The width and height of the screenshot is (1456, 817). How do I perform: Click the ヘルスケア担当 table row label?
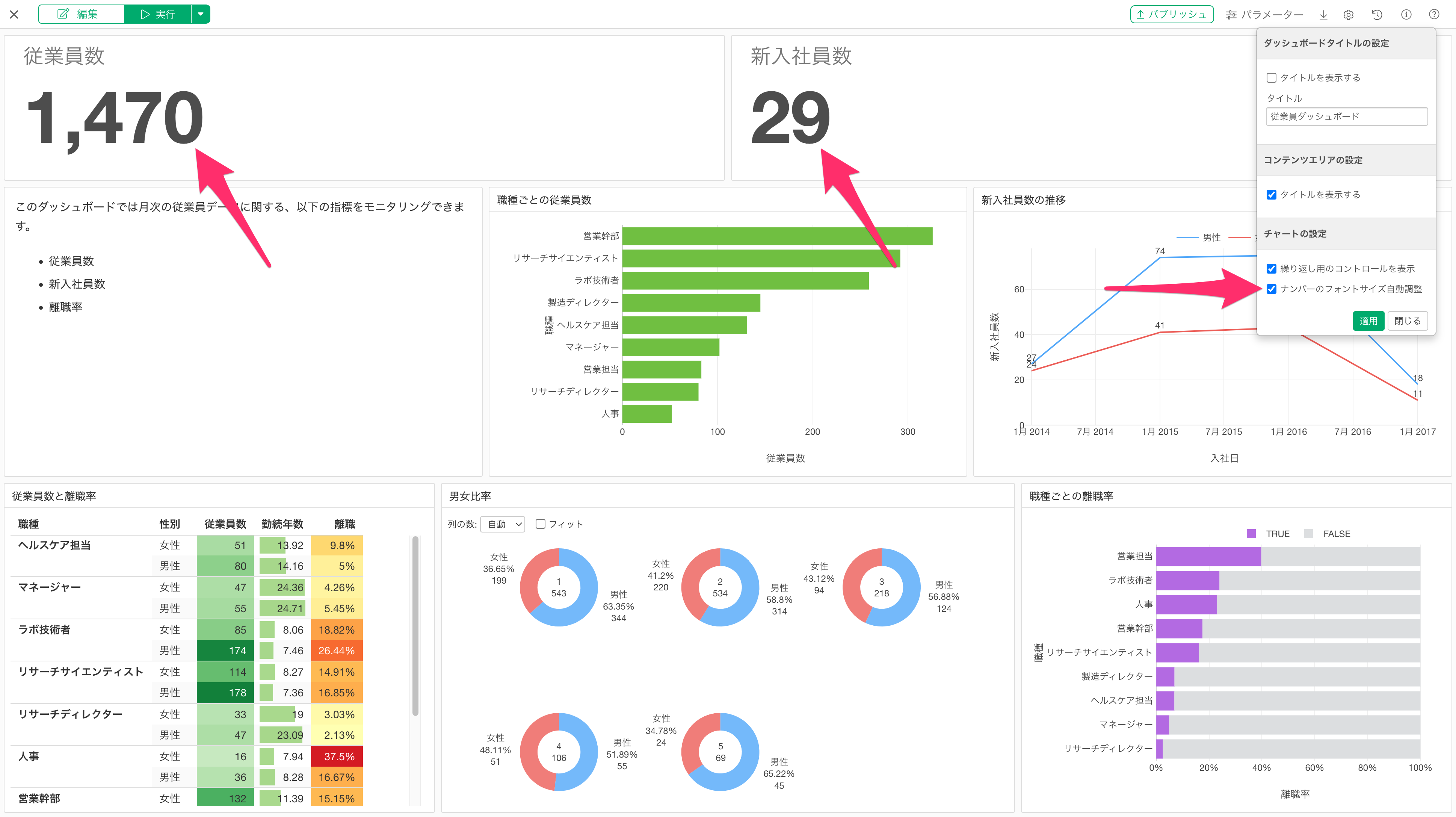pos(54,545)
